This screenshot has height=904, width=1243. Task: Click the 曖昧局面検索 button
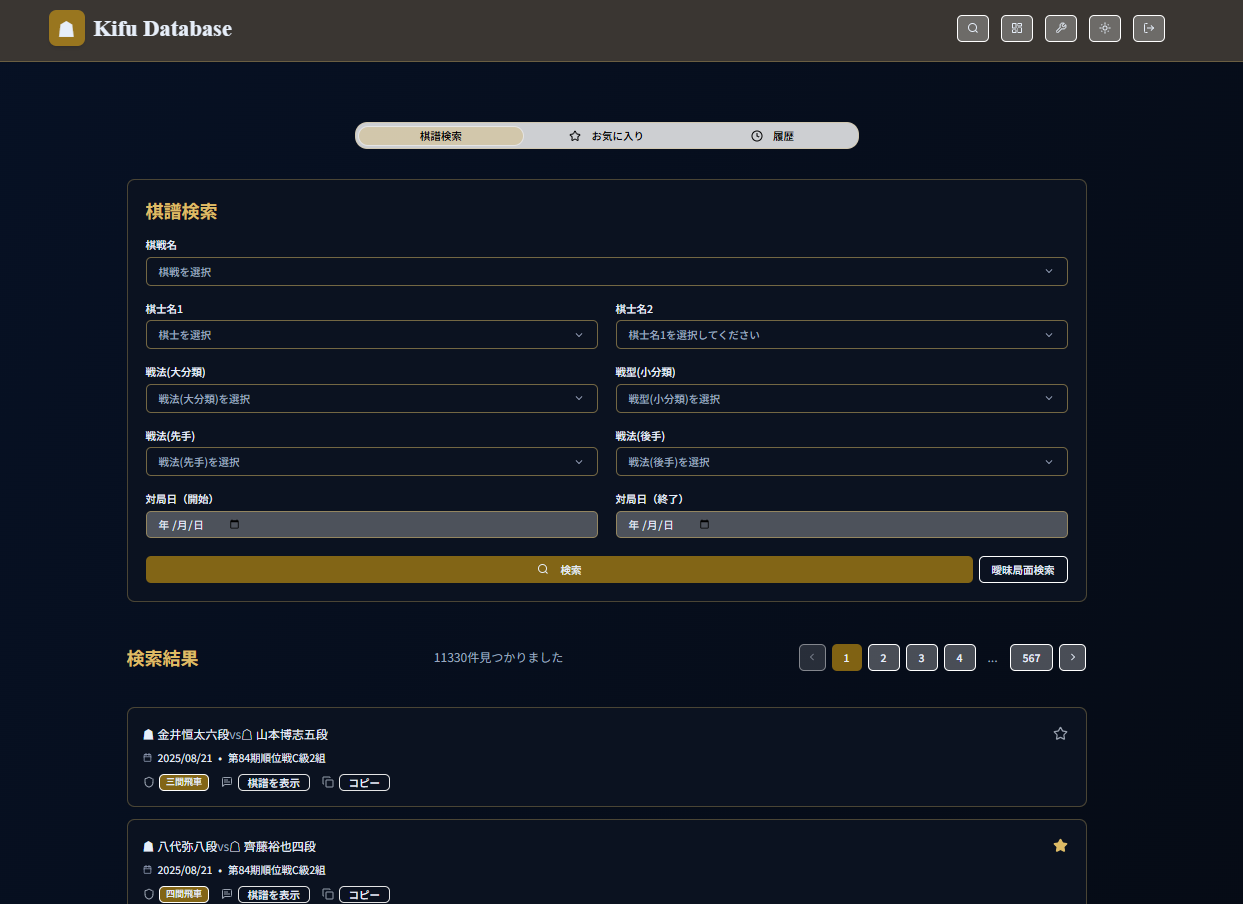[x=1022, y=570]
